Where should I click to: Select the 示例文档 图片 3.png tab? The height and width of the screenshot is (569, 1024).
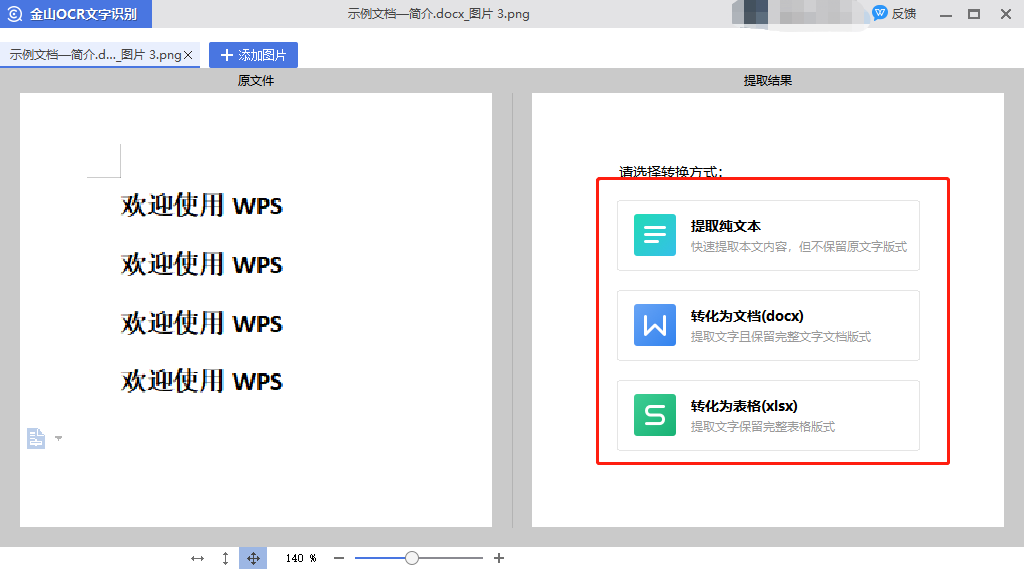pyautogui.click(x=95, y=55)
